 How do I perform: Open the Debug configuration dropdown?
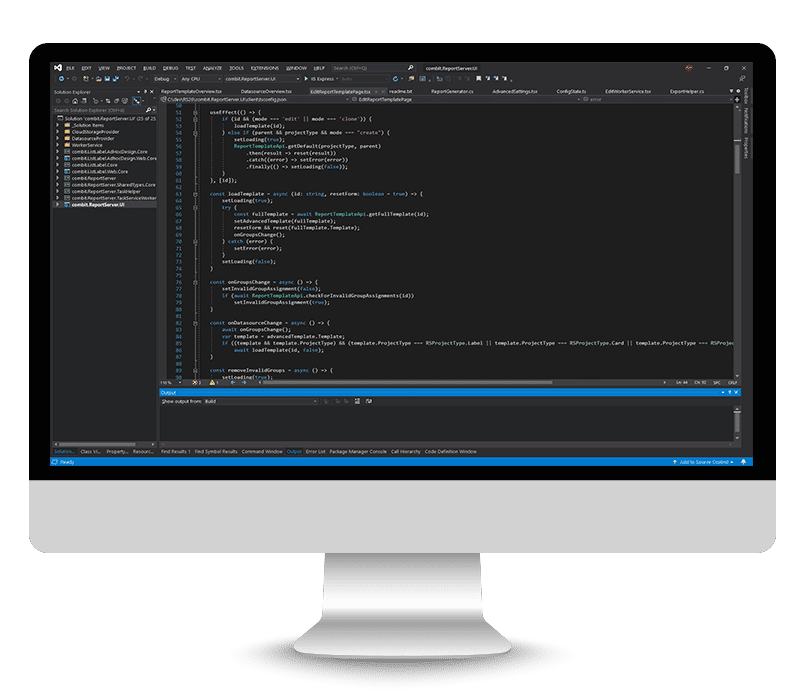(x=165, y=79)
